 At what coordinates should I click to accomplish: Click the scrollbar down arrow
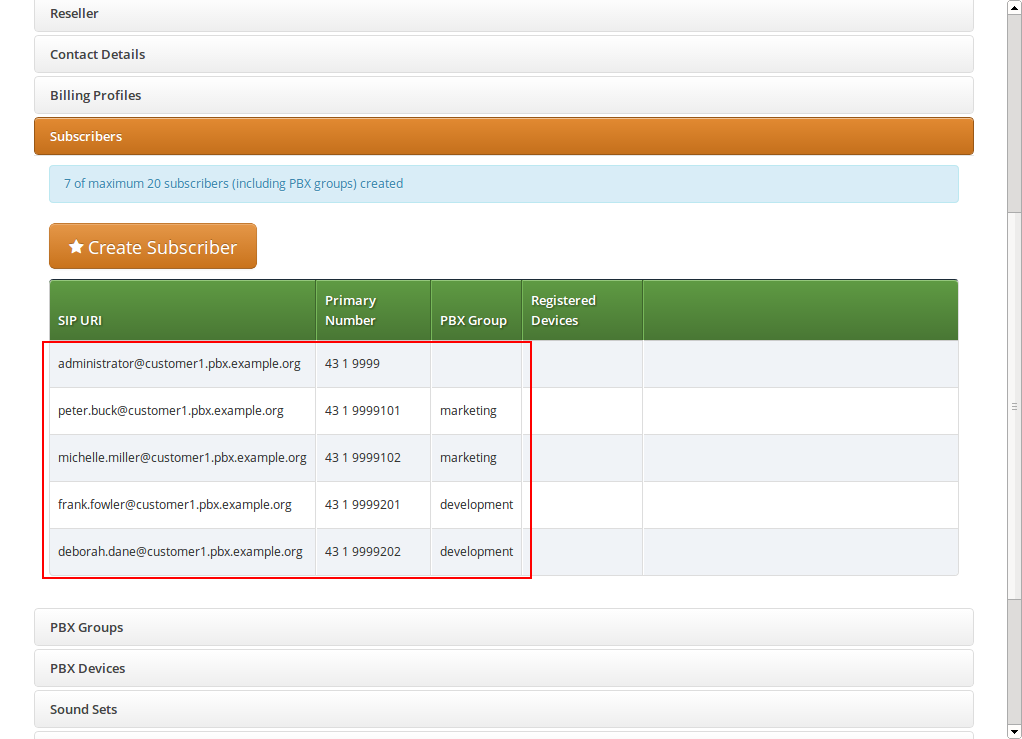1014,731
